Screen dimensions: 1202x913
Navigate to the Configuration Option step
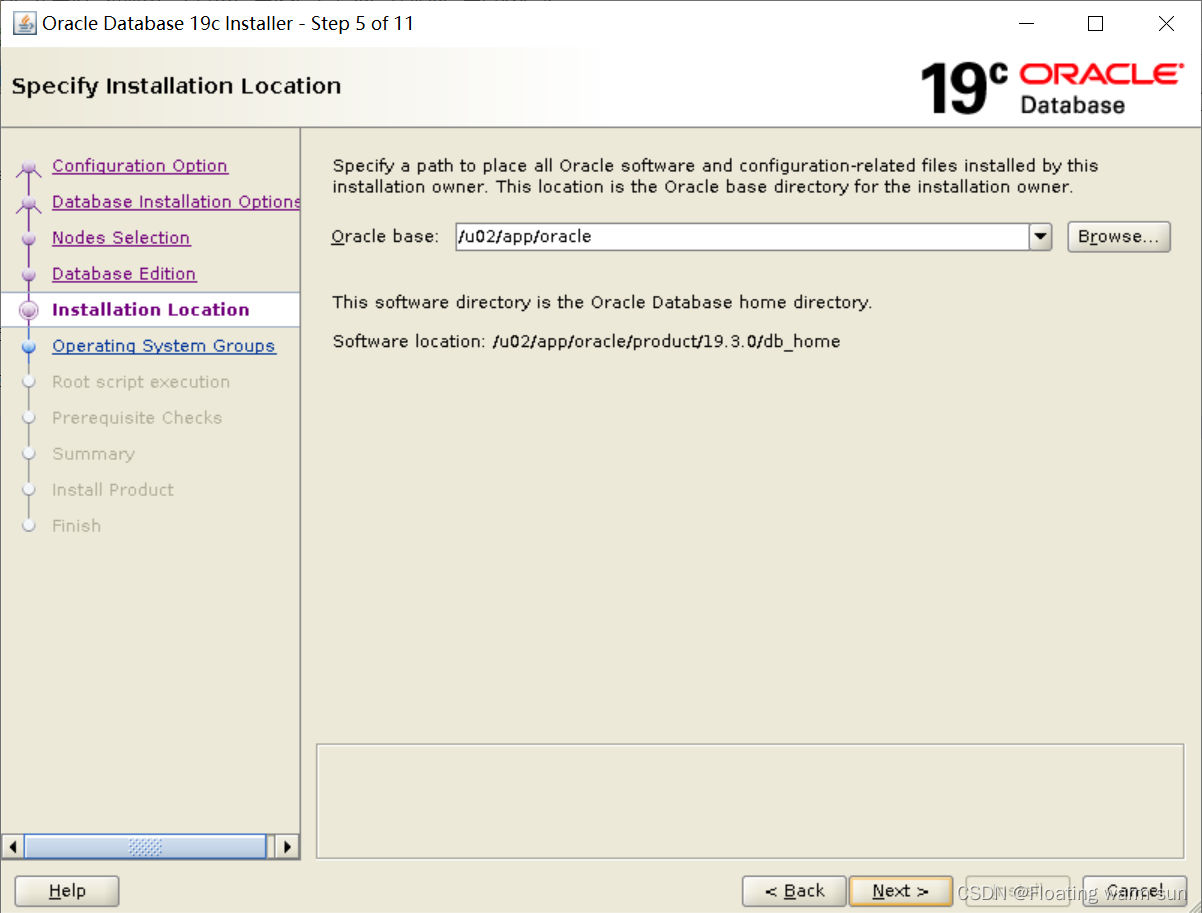tap(139, 165)
